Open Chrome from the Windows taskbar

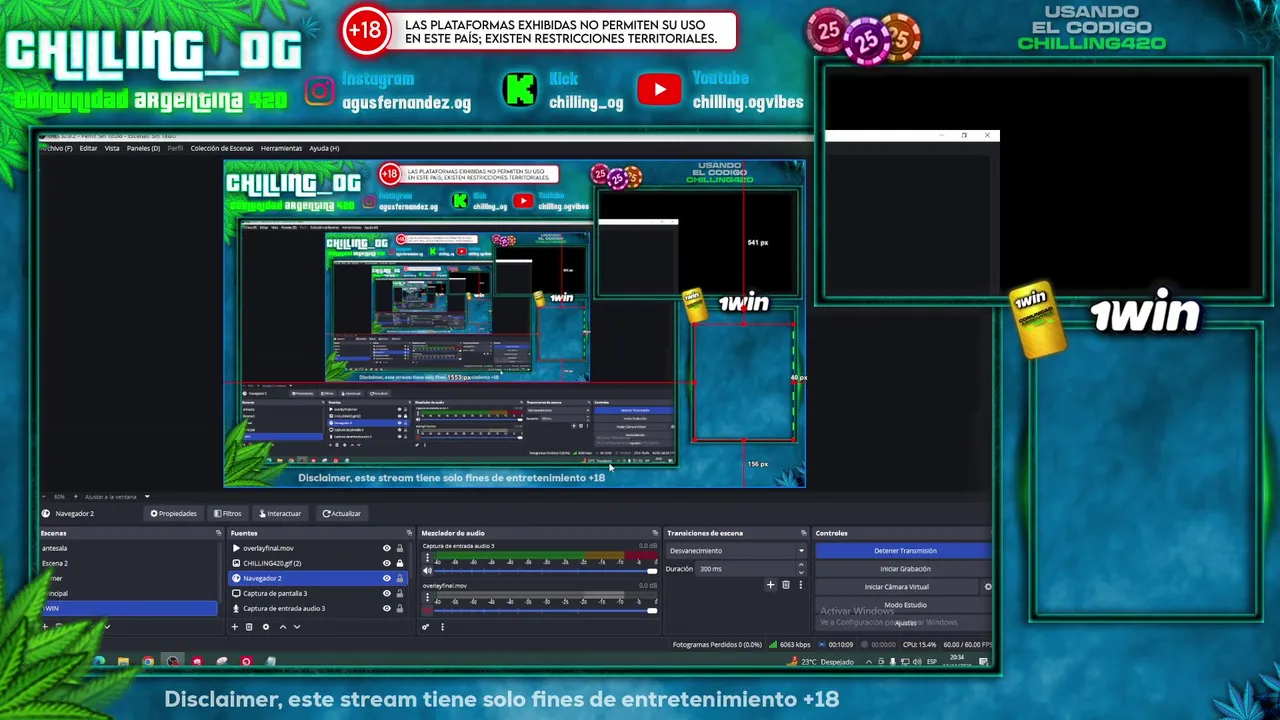point(148,661)
